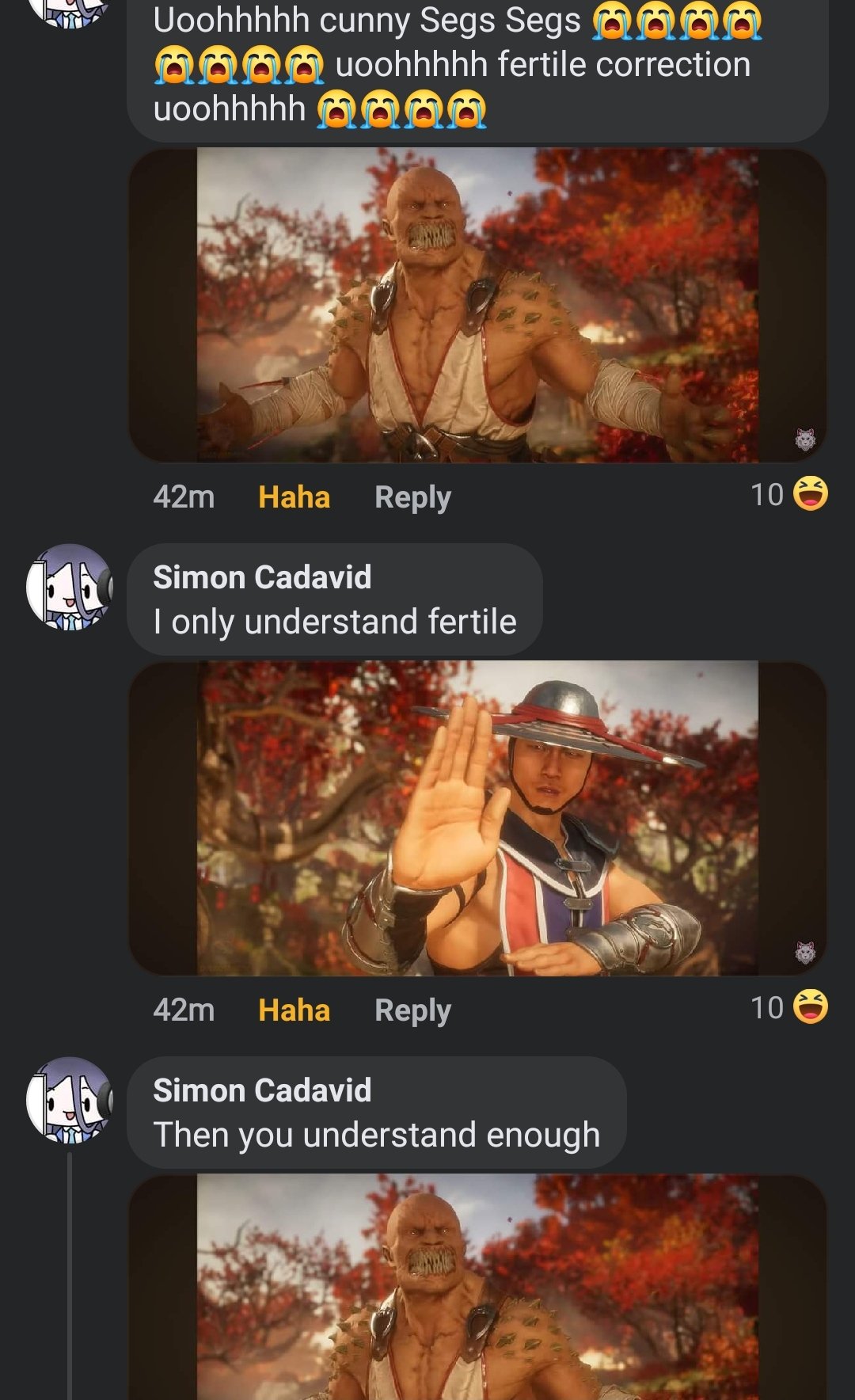Open the laughing emoji reactions under the hat character image
This screenshot has height=1400, width=855.
(789, 1007)
